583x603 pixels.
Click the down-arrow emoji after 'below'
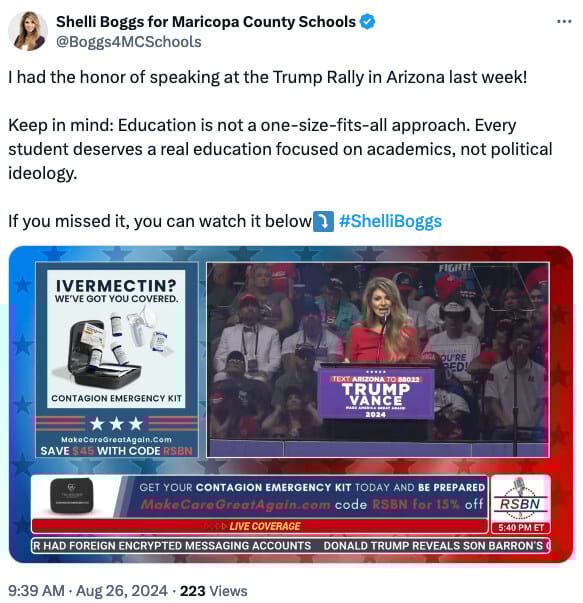coord(323,221)
